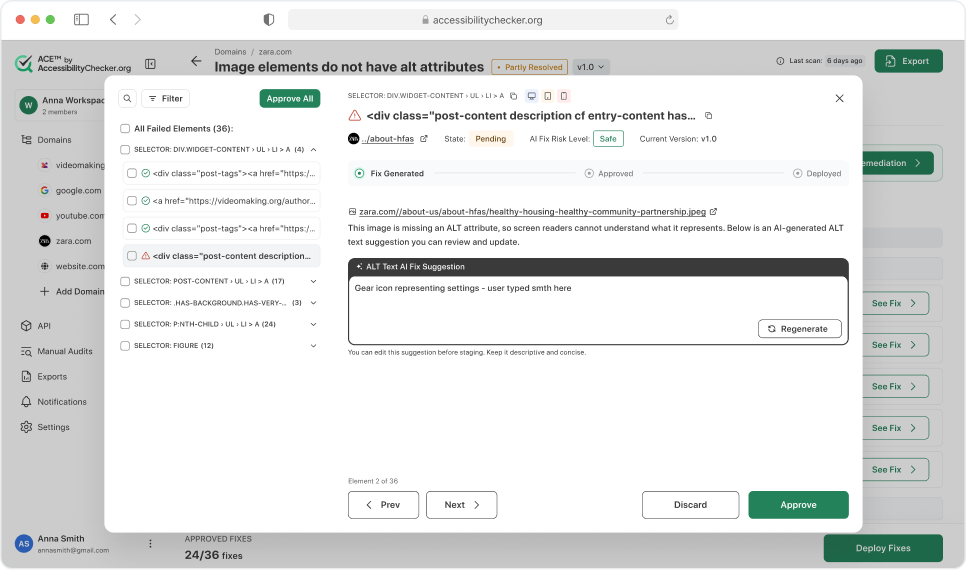Screen dimensions: 966x570
Task: Check the post-content description element checkbox
Action: (x=132, y=256)
